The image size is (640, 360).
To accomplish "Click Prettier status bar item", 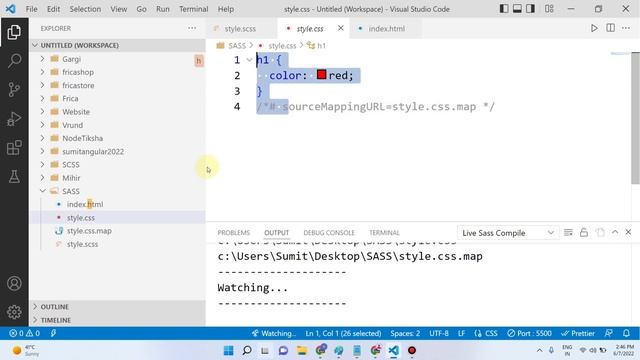I will (578, 333).
